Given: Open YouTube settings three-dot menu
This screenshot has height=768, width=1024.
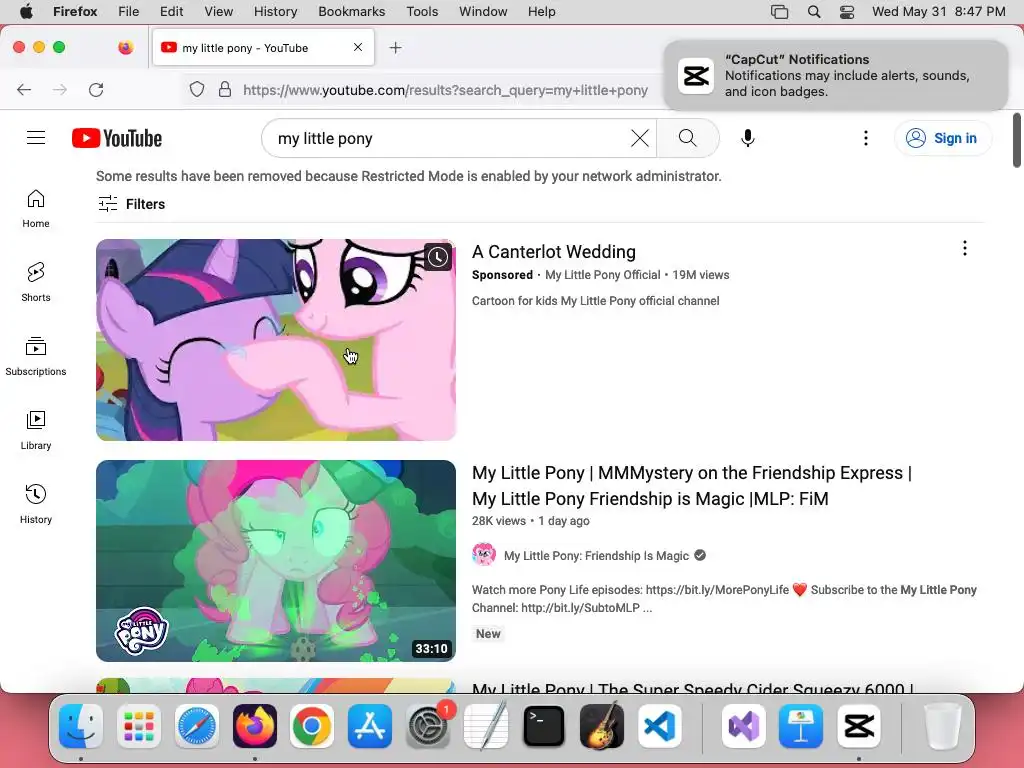Looking at the screenshot, I should pyautogui.click(x=865, y=138).
